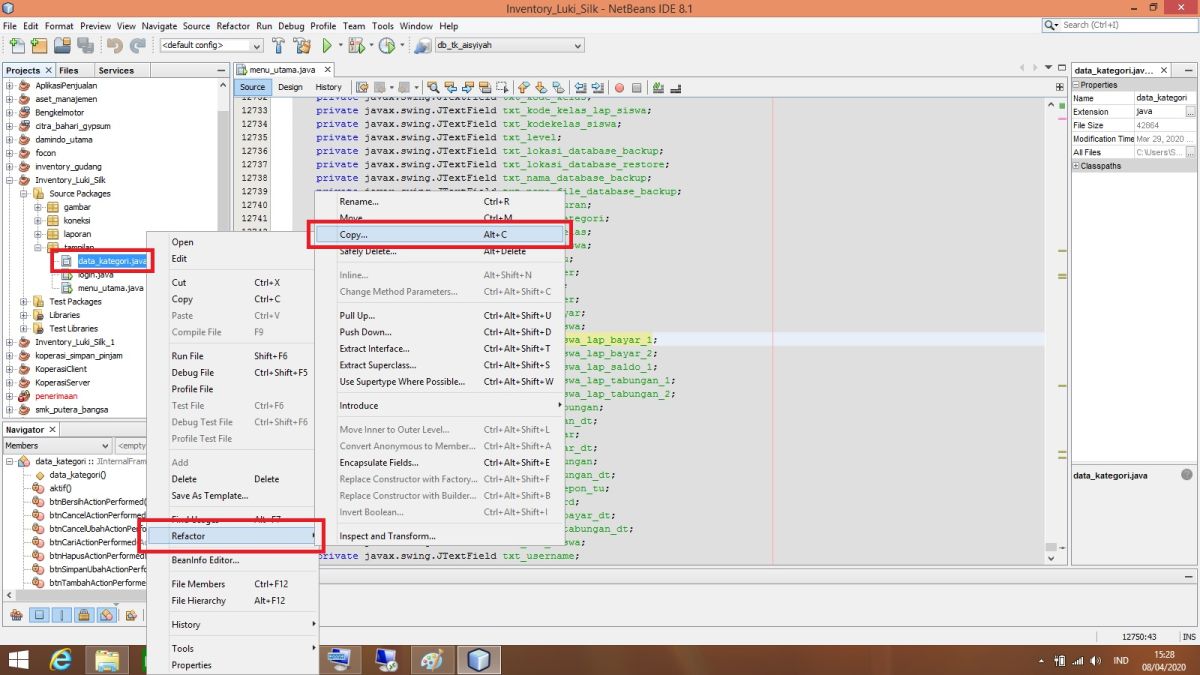Expand the AplikasiPenjualan project node
Screen dimensions: 1200x675
10,86
